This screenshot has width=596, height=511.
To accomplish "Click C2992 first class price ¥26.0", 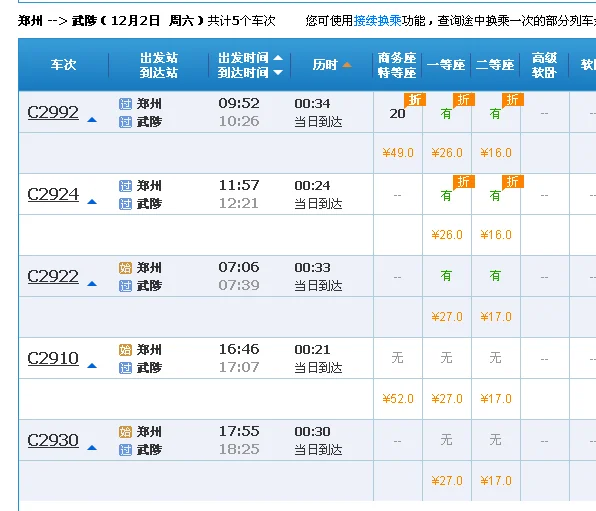I will [x=447, y=153].
